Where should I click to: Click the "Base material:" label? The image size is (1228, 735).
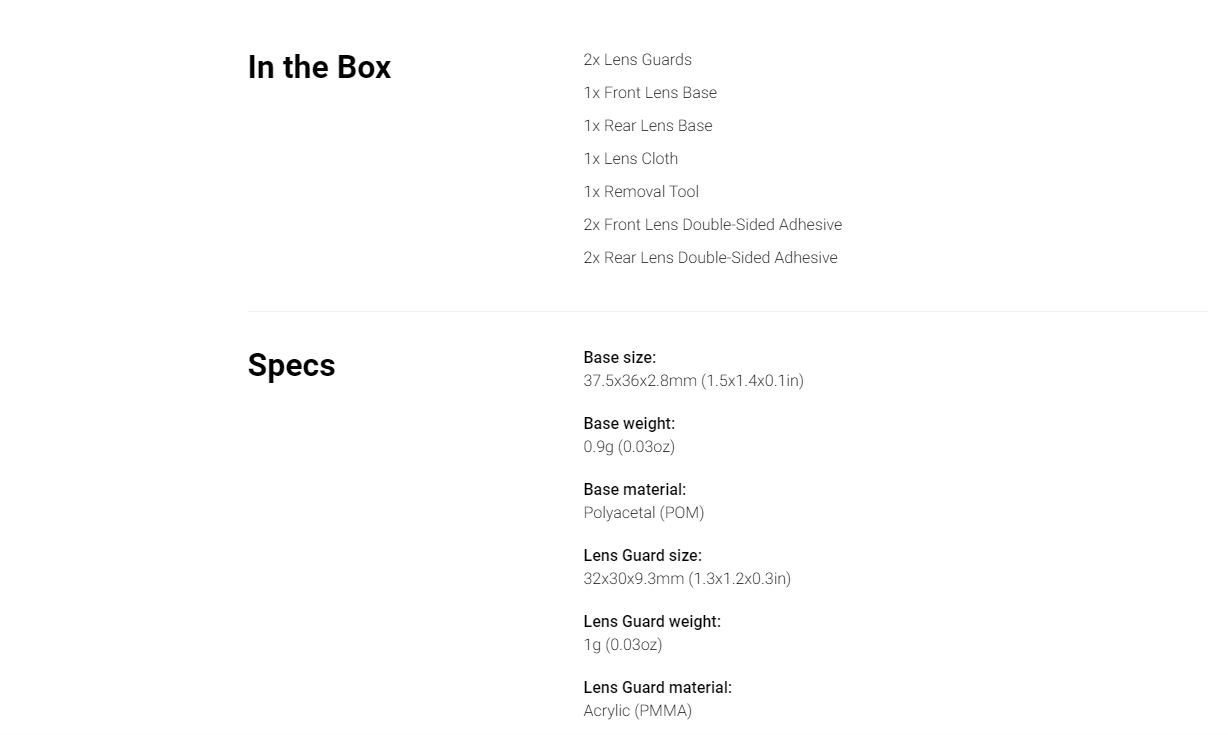634,490
